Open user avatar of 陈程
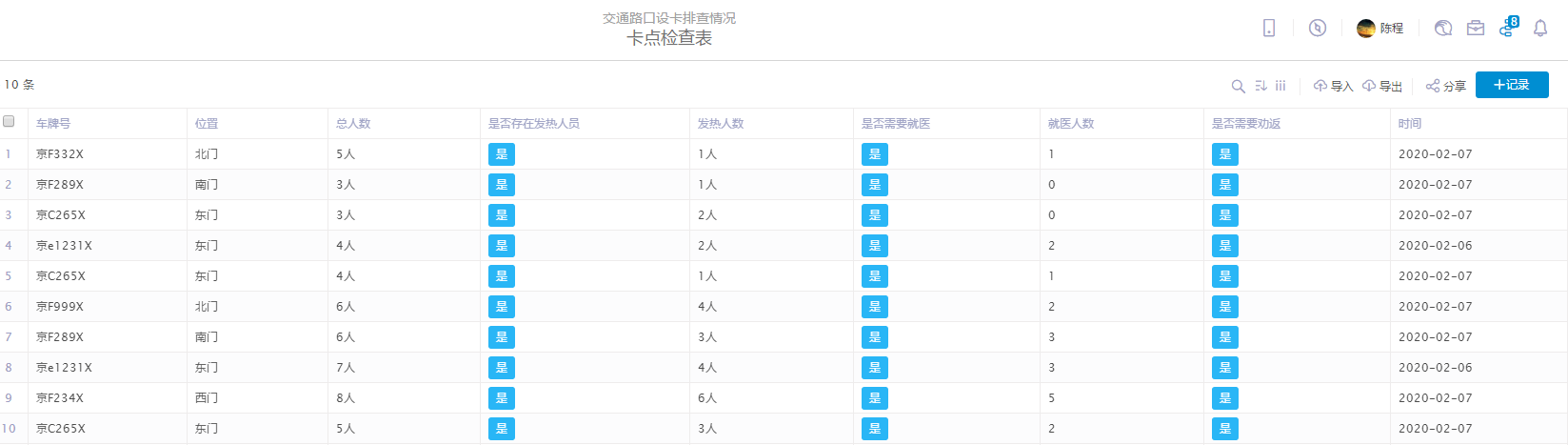This screenshot has width=1568, height=445. tap(1366, 29)
